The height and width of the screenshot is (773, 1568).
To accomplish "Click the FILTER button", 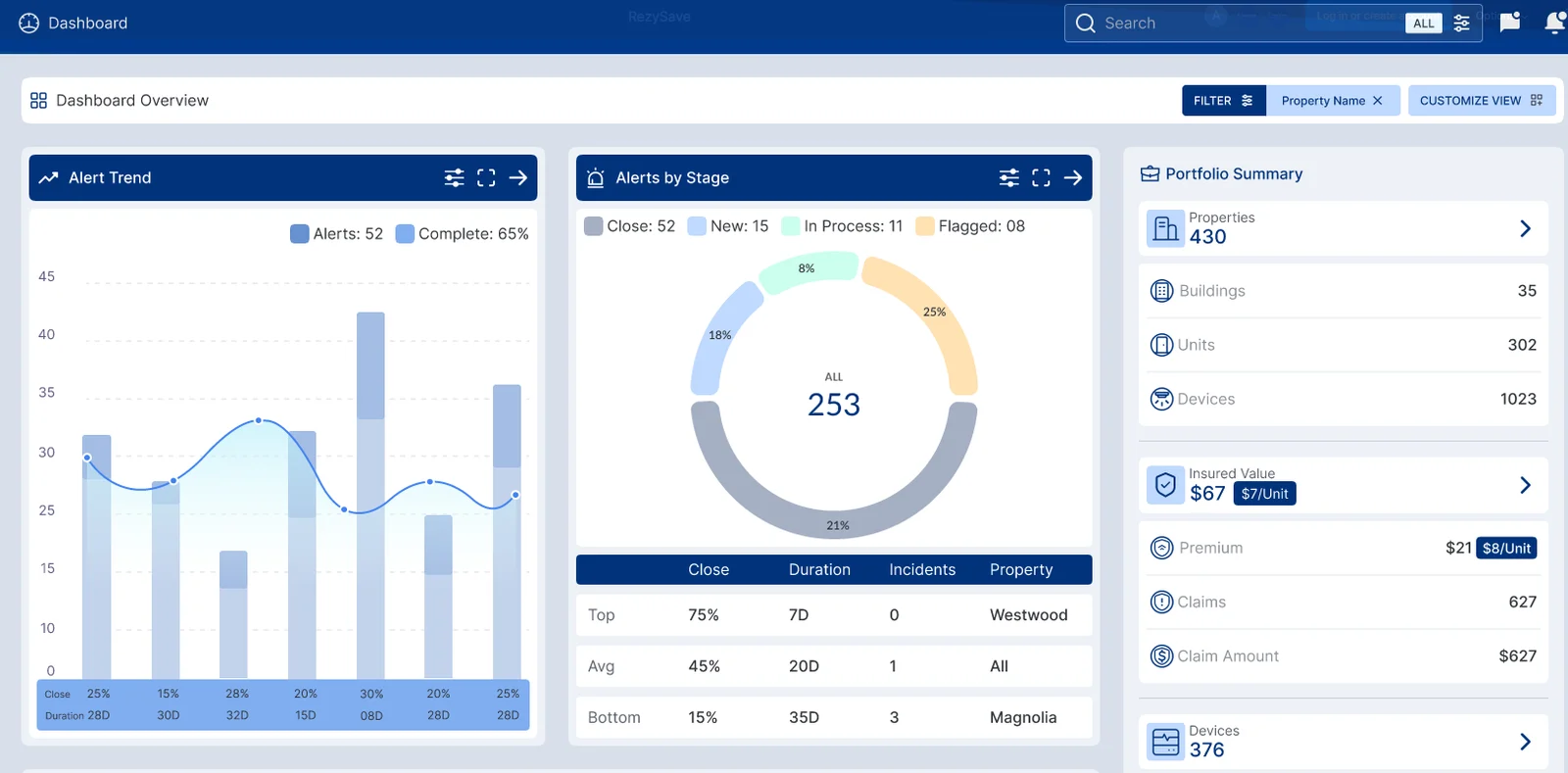I will click(x=1224, y=101).
